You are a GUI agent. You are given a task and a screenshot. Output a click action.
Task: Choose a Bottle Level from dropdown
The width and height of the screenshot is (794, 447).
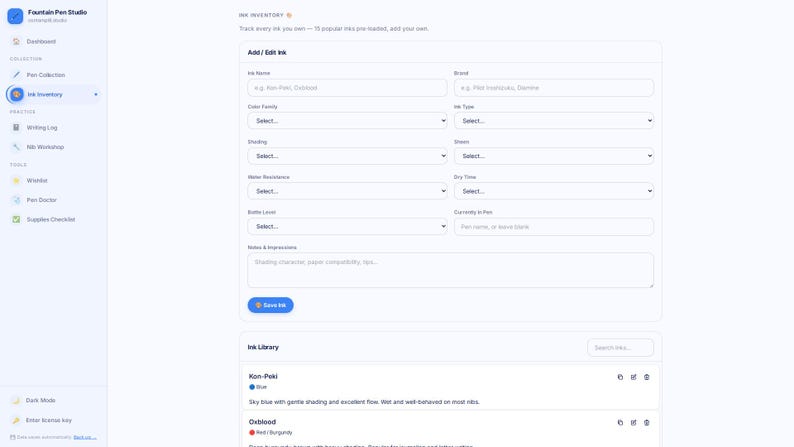[347, 226]
